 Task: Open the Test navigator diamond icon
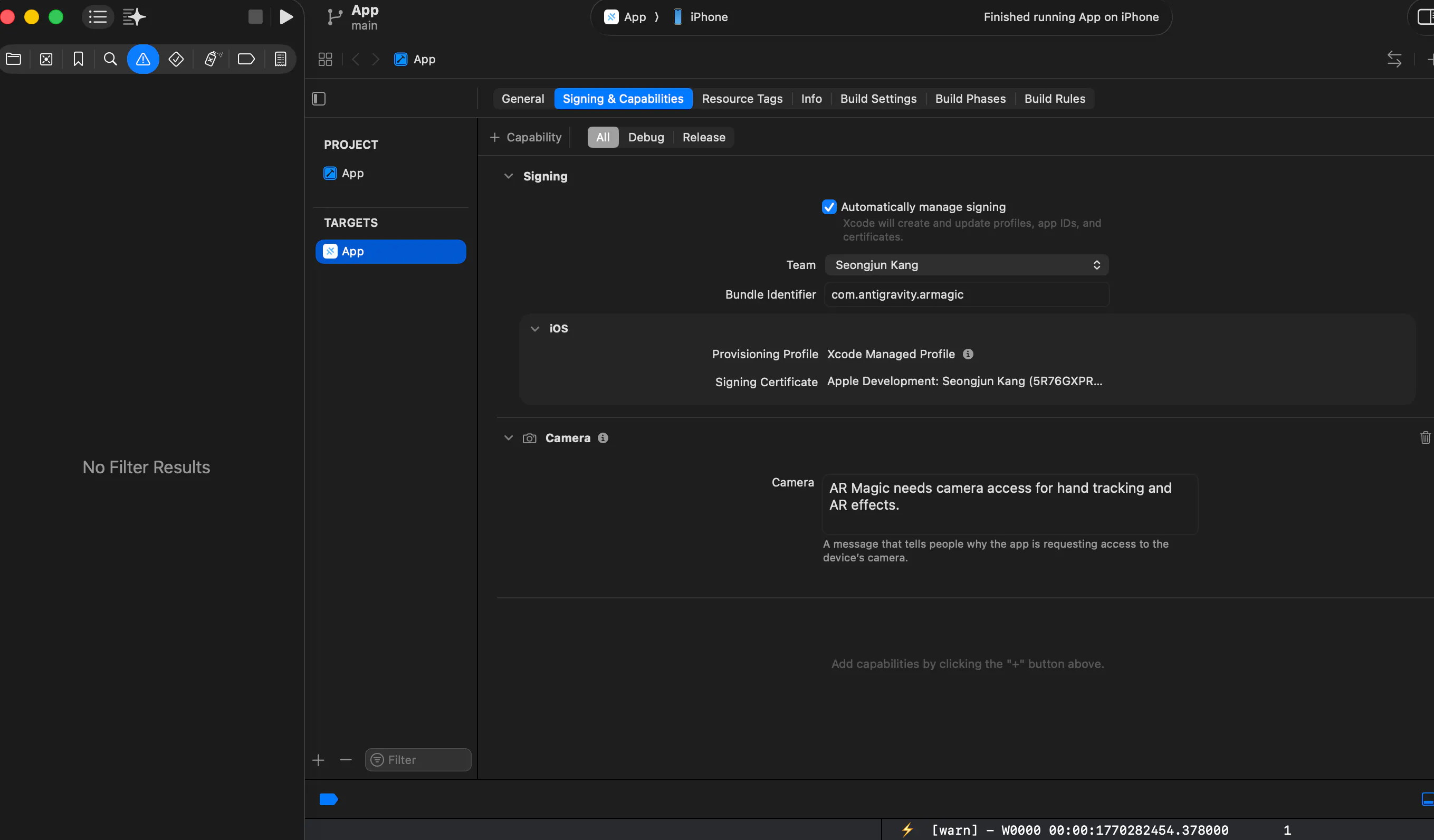pyautogui.click(x=176, y=59)
